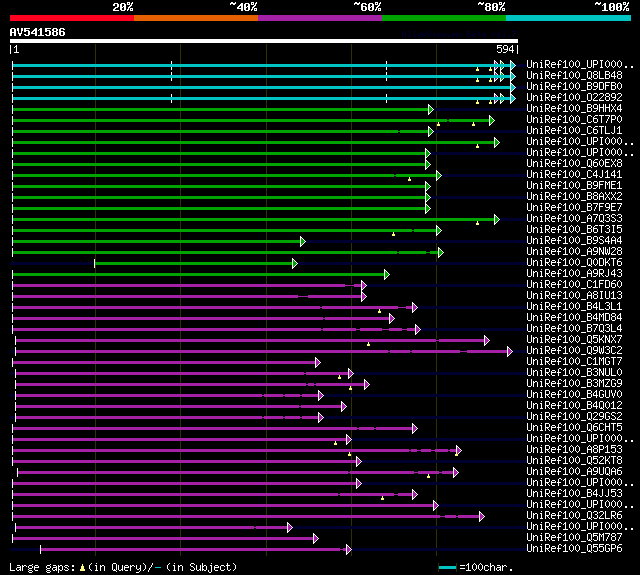Screen dimensions: 640x575
Task: Click the orange ~40% identity legend segment
Action: [196, 18]
